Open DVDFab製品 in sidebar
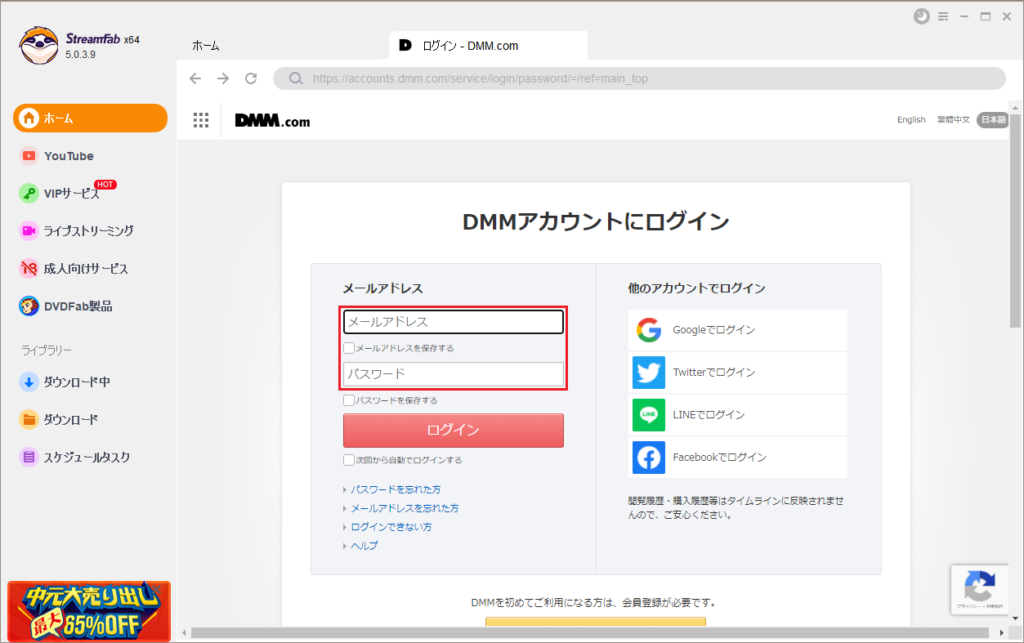The image size is (1024, 643). pos(67,306)
